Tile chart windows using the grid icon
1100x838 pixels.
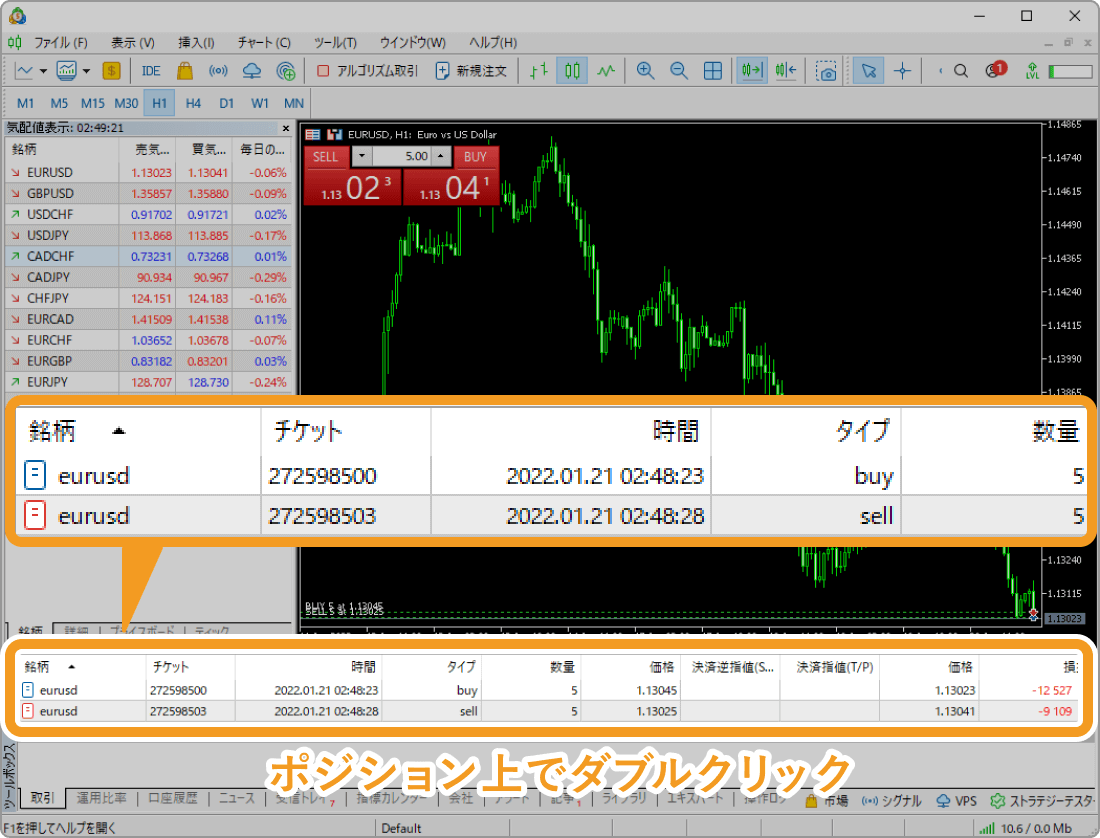coord(713,71)
